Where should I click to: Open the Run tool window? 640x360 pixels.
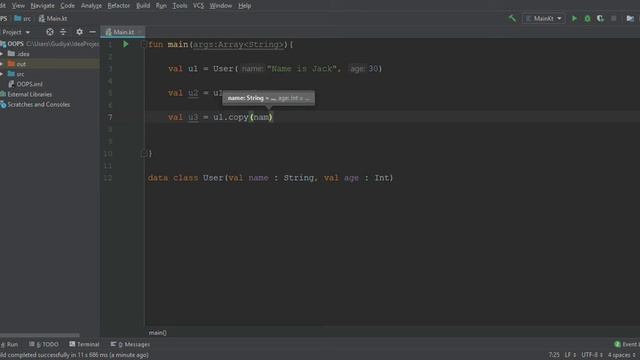pyautogui.click(x=9, y=344)
